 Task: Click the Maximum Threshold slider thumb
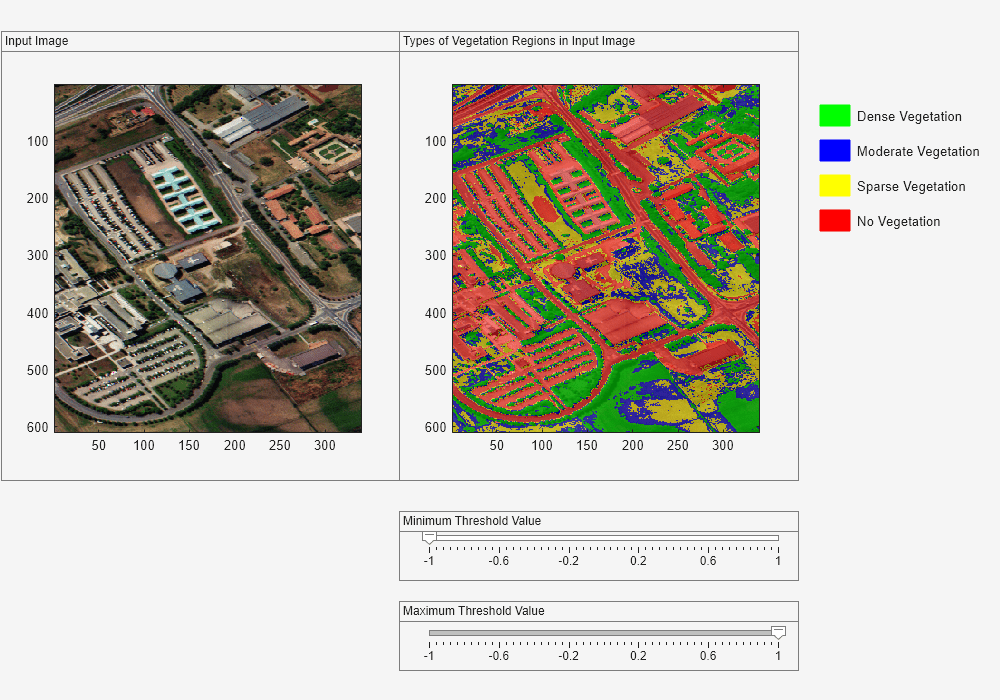coord(778,632)
